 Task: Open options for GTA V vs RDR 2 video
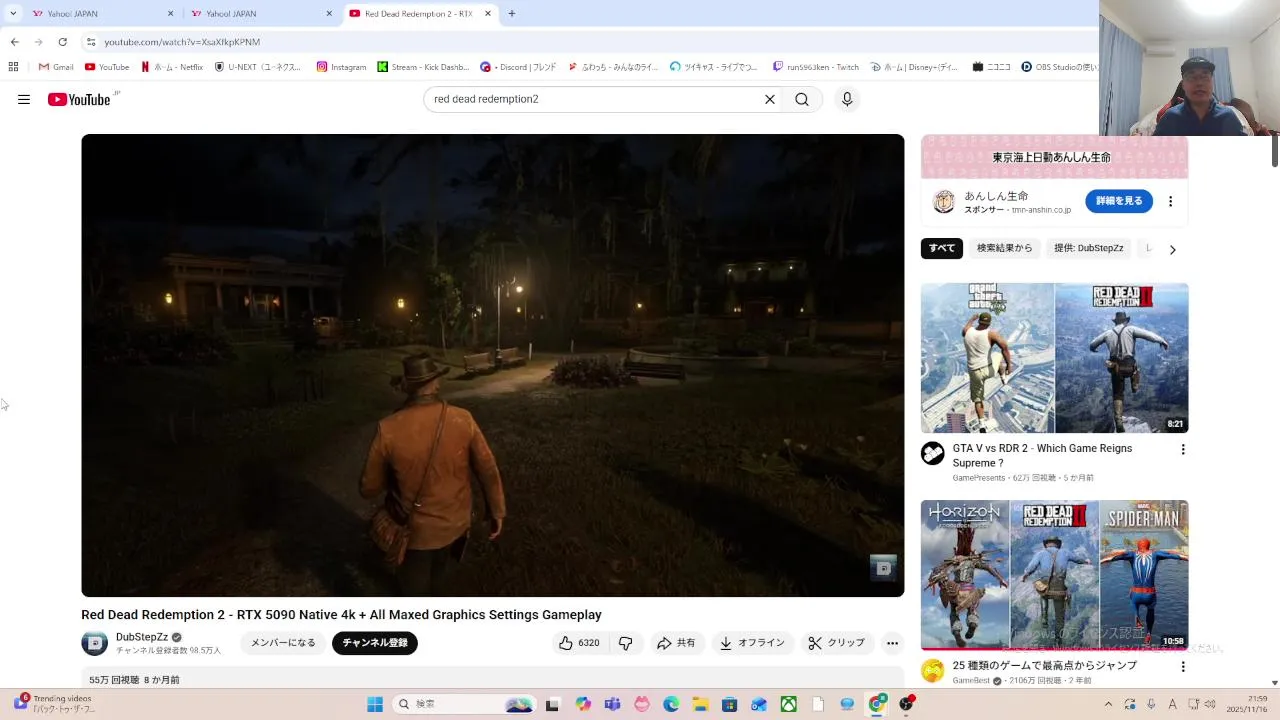(x=1183, y=450)
